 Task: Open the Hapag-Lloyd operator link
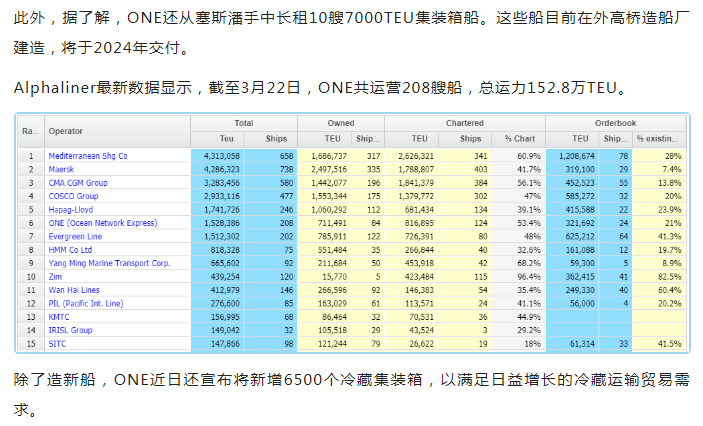(x=71, y=209)
